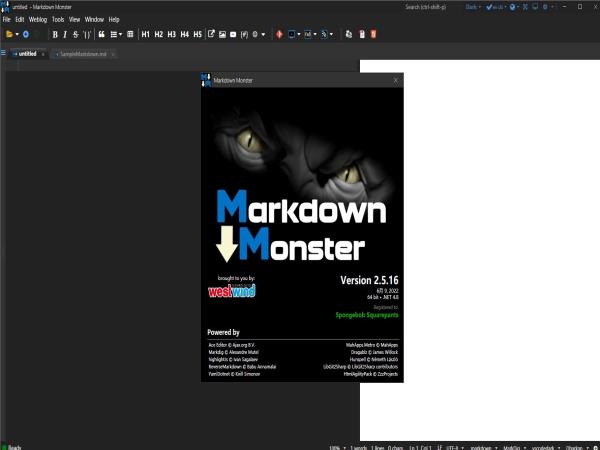The width and height of the screenshot is (600, 450).
Task: Toggle the sidebar hamburger icon left of tabs
Action: (3, 53)
